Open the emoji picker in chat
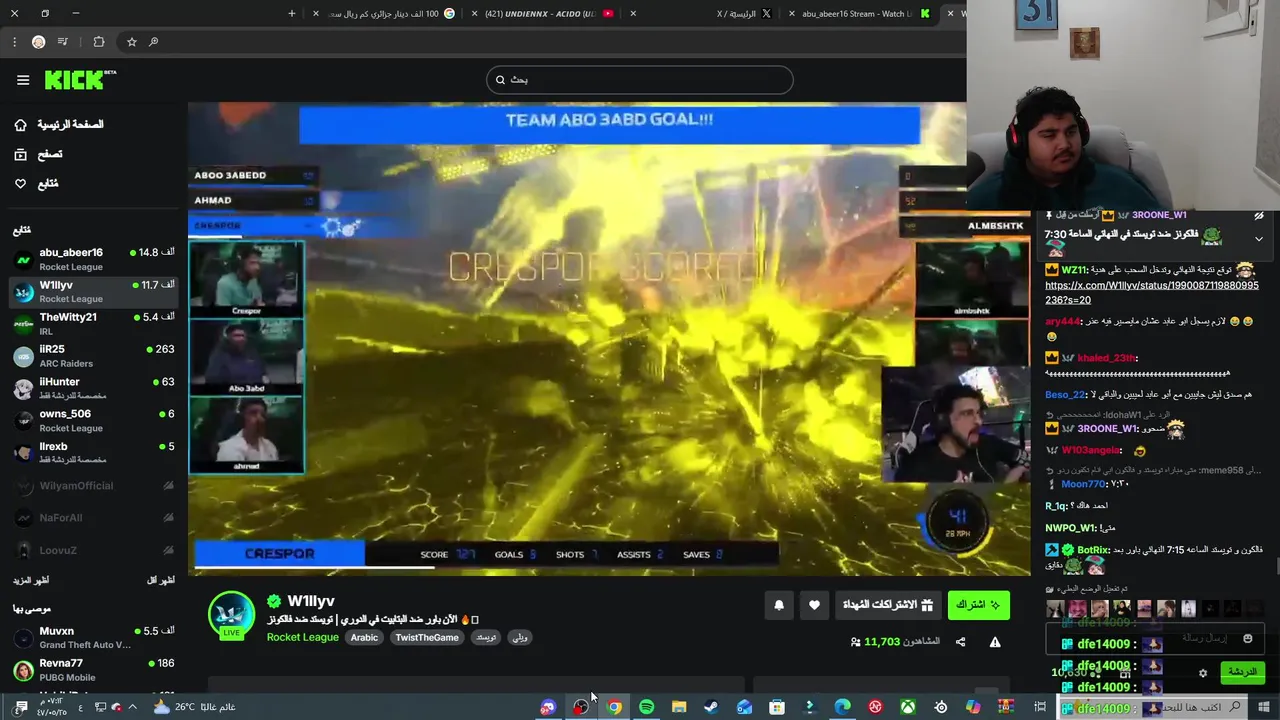The image size is (1280, 720). 1248,638
